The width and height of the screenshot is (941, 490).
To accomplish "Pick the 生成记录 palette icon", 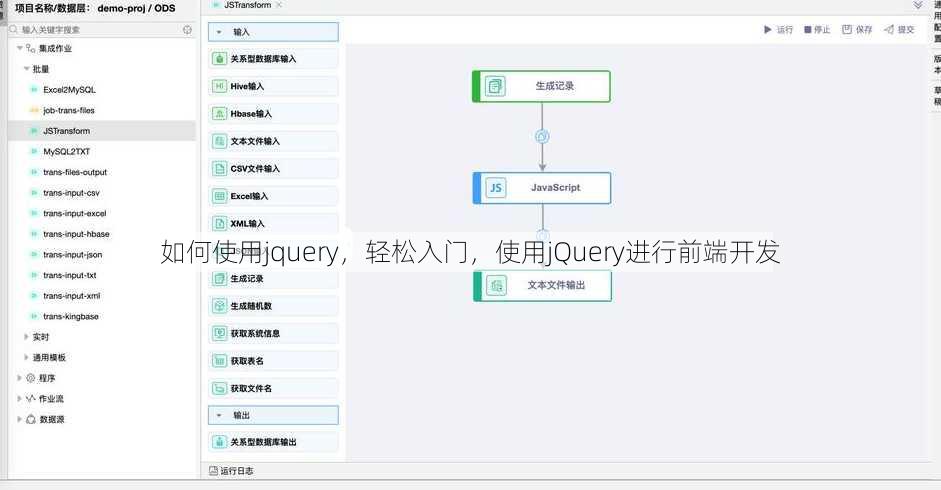I will click(x=220, y=279).
